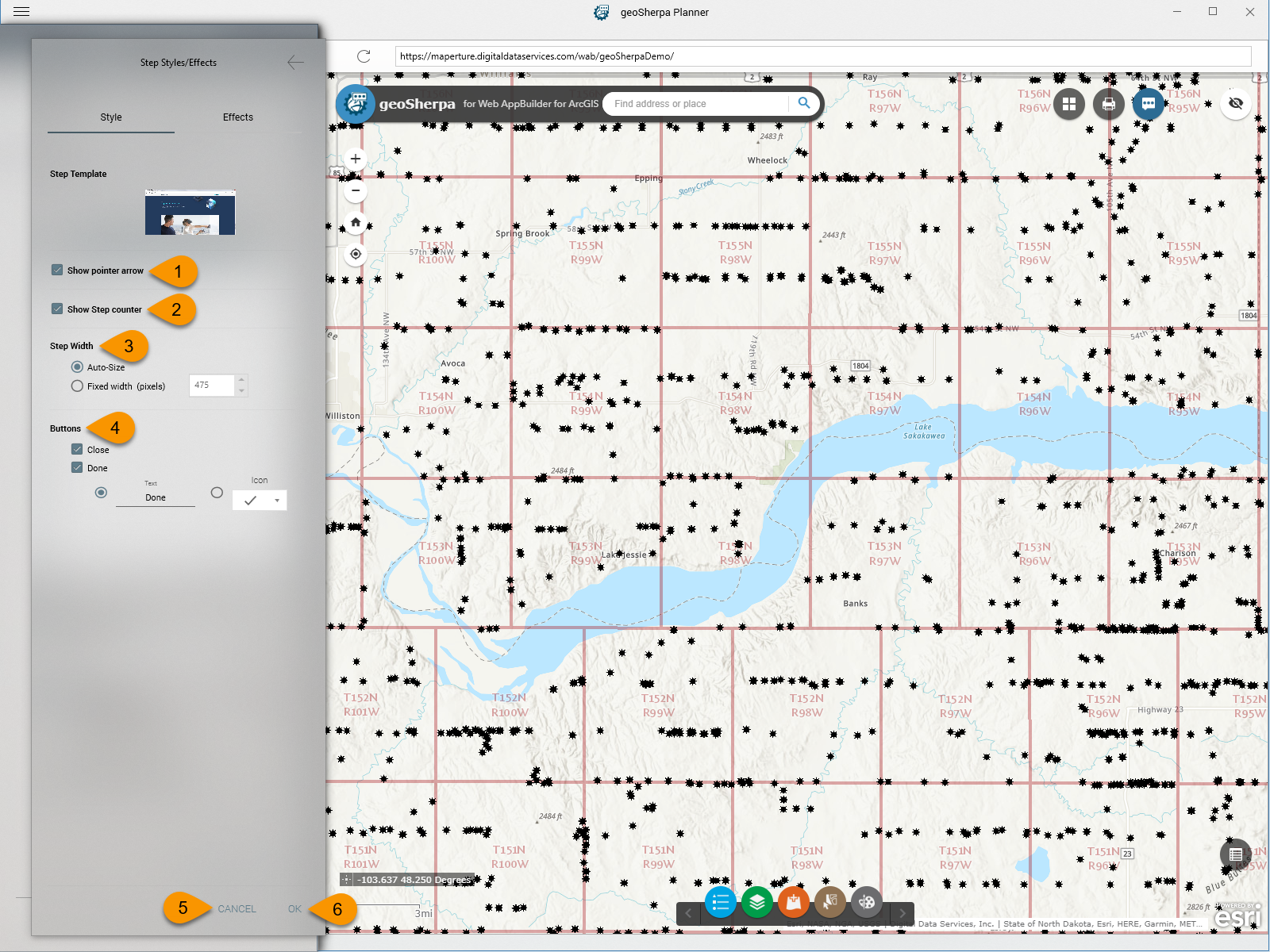The width and height of the screenshot is (1270, 952).
Task: Confirm step styles with OK
Action: point(294,909)
